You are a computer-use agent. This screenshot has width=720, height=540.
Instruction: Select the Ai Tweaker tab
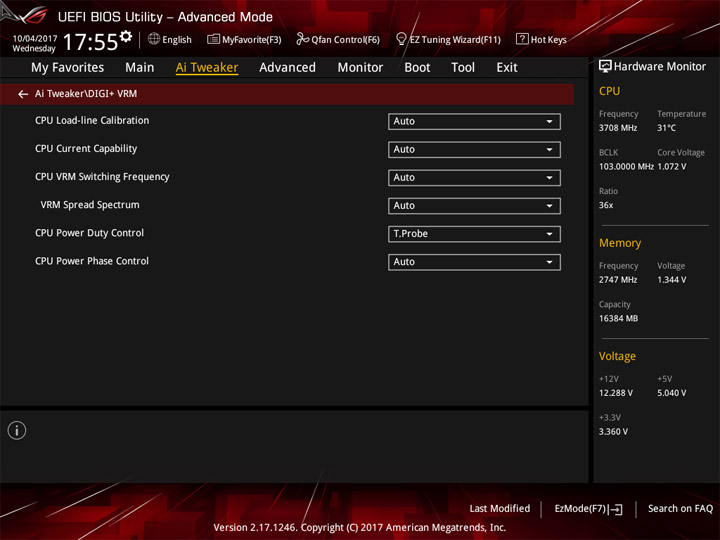pos(207,68)
